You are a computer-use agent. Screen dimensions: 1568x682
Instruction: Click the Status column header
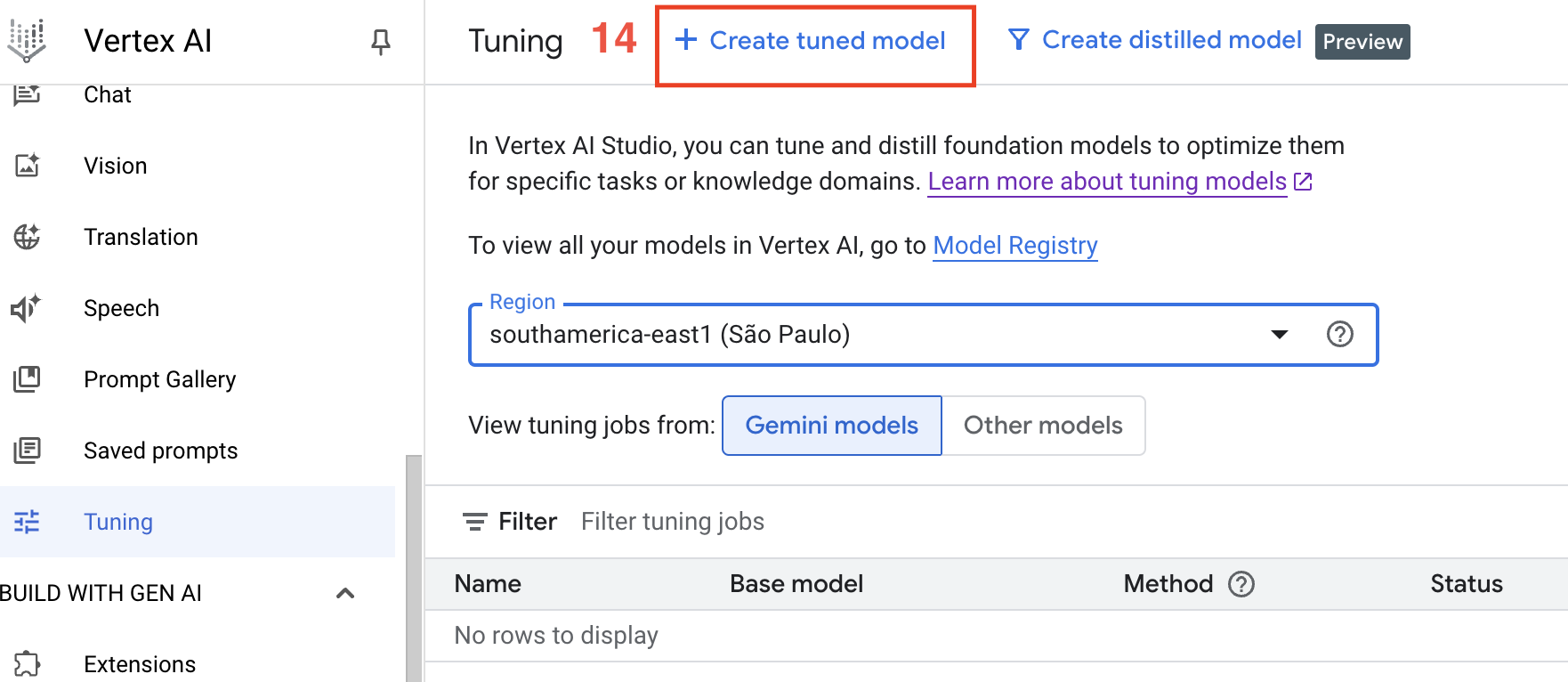coord(1467,584)
